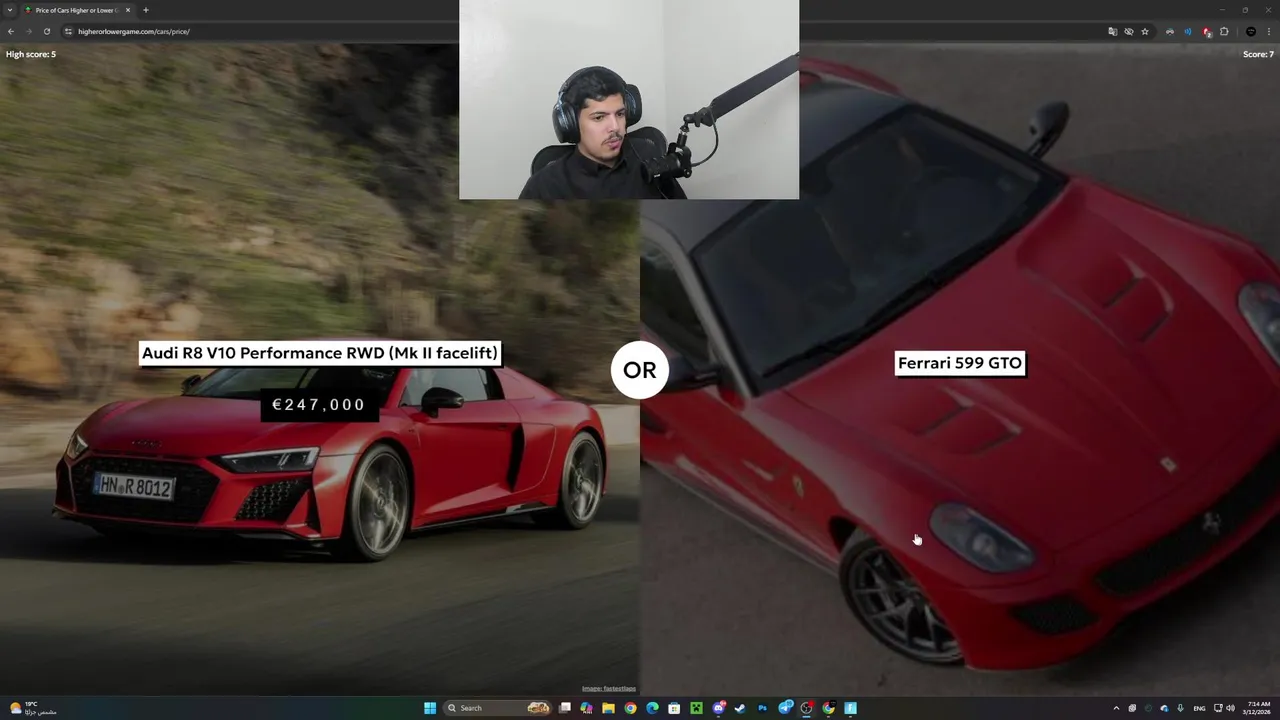Open the Extensions puzzle menu
Image resolution: width=1280 pixels, height=720 pixels.
coord(1224,31)
